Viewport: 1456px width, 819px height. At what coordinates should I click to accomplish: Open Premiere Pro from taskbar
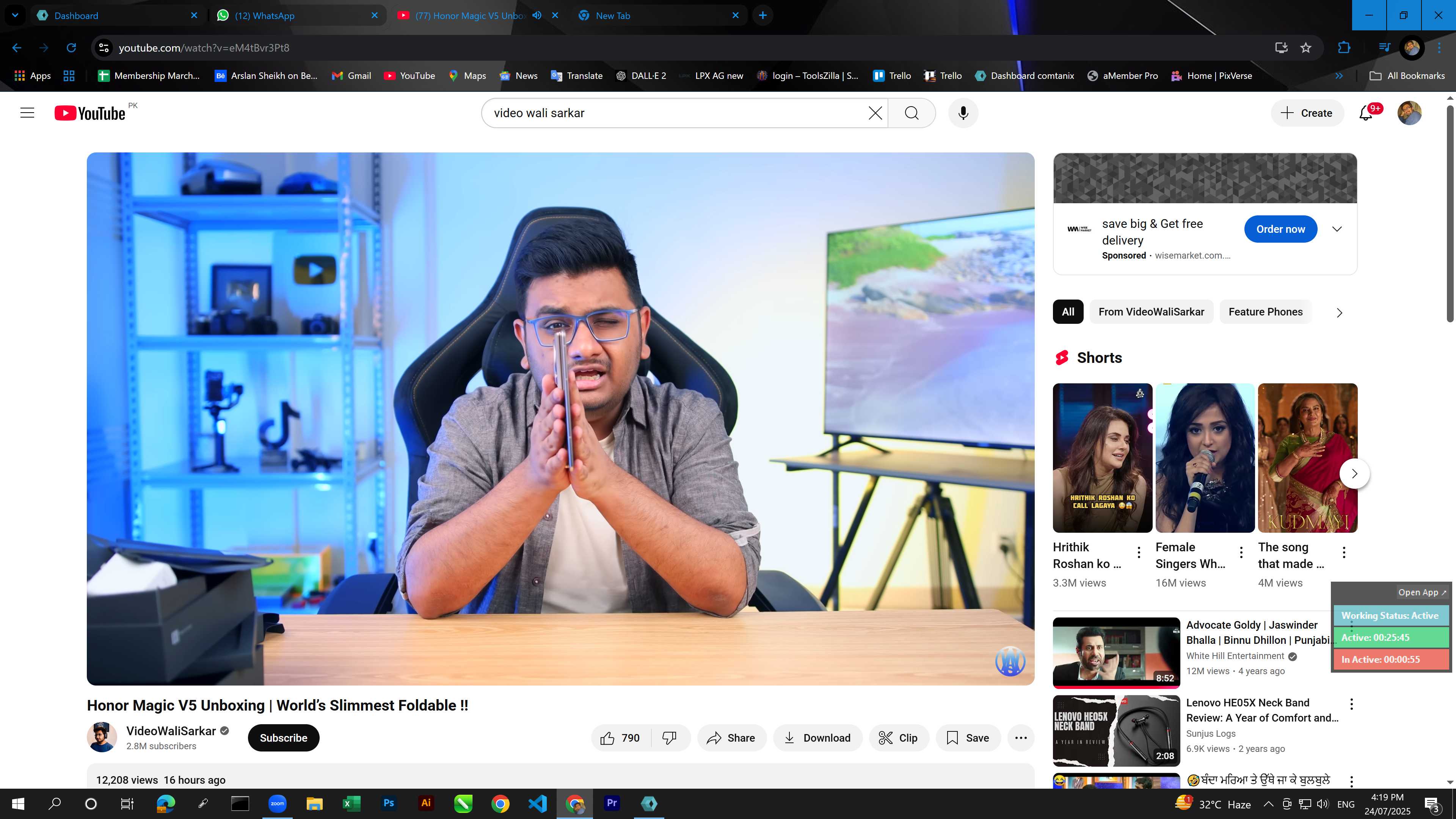tap(612, 803)
